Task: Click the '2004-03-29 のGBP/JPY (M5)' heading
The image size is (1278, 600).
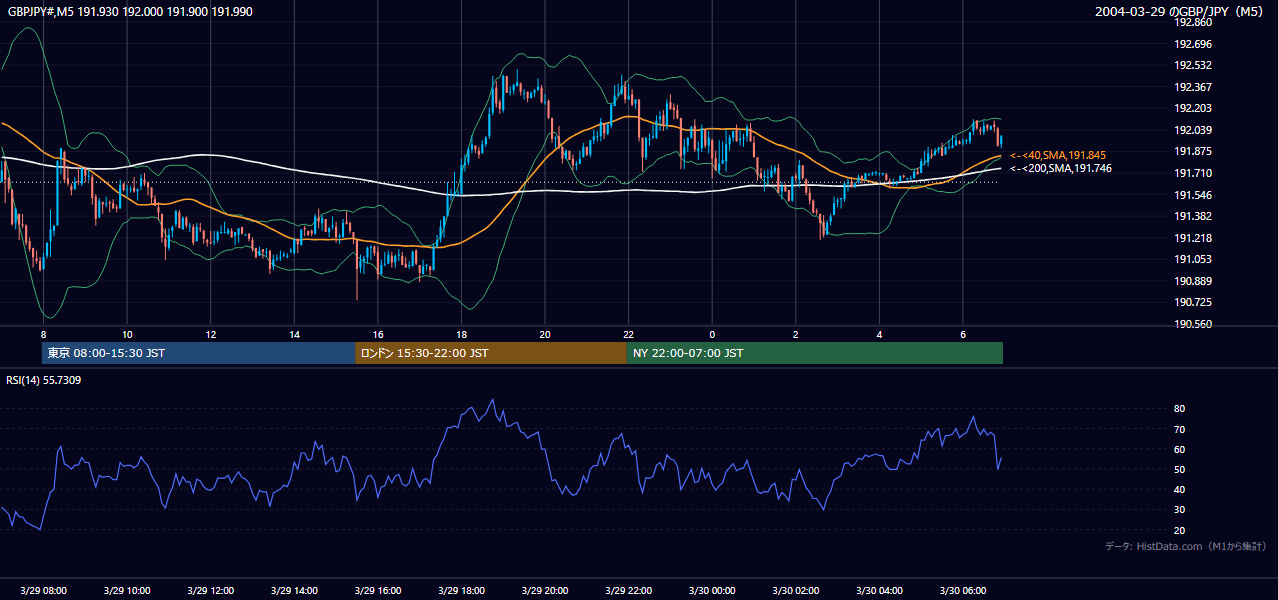Action: click(1181, 12)
